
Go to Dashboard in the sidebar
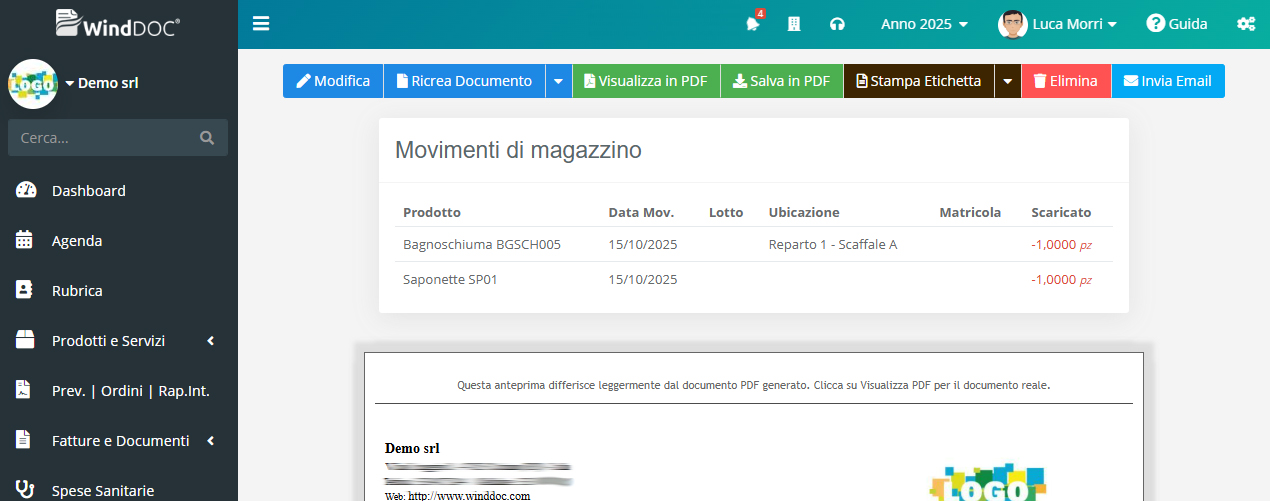[88, 191]
